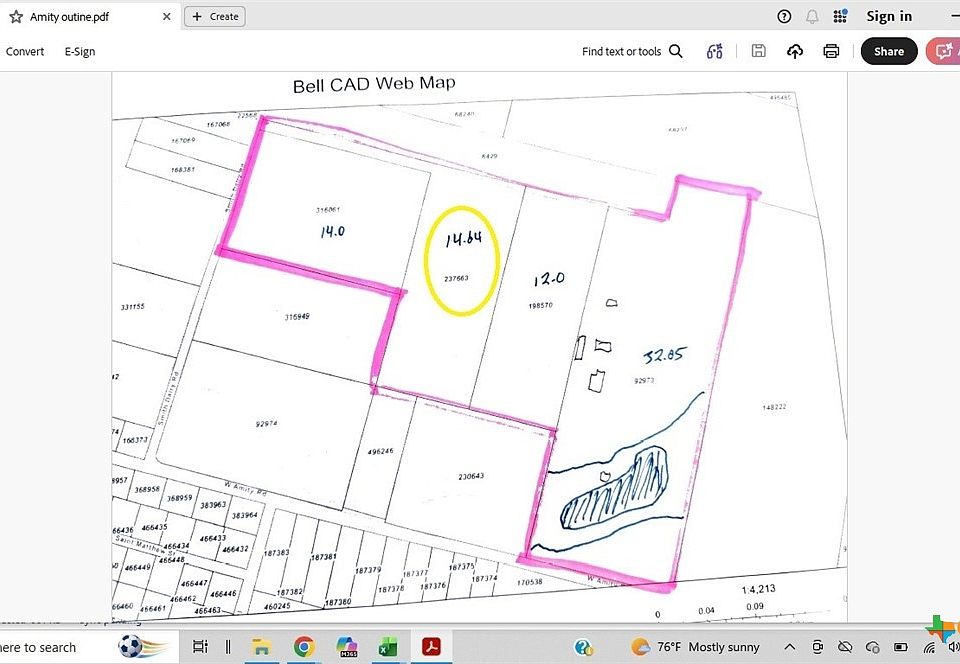Click parcel label 496246
Image resolution: width=960 pixels, height=664 pixels.
pyautogui.click(x=380, y=452)
